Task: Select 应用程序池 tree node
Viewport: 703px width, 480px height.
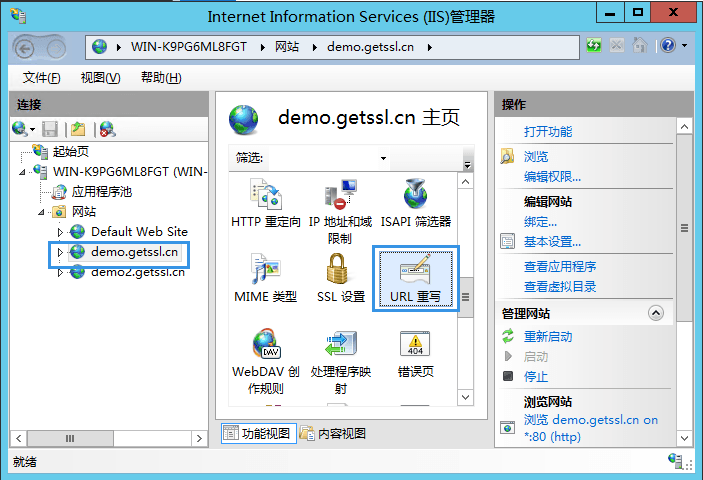Action: coord(101,192)
